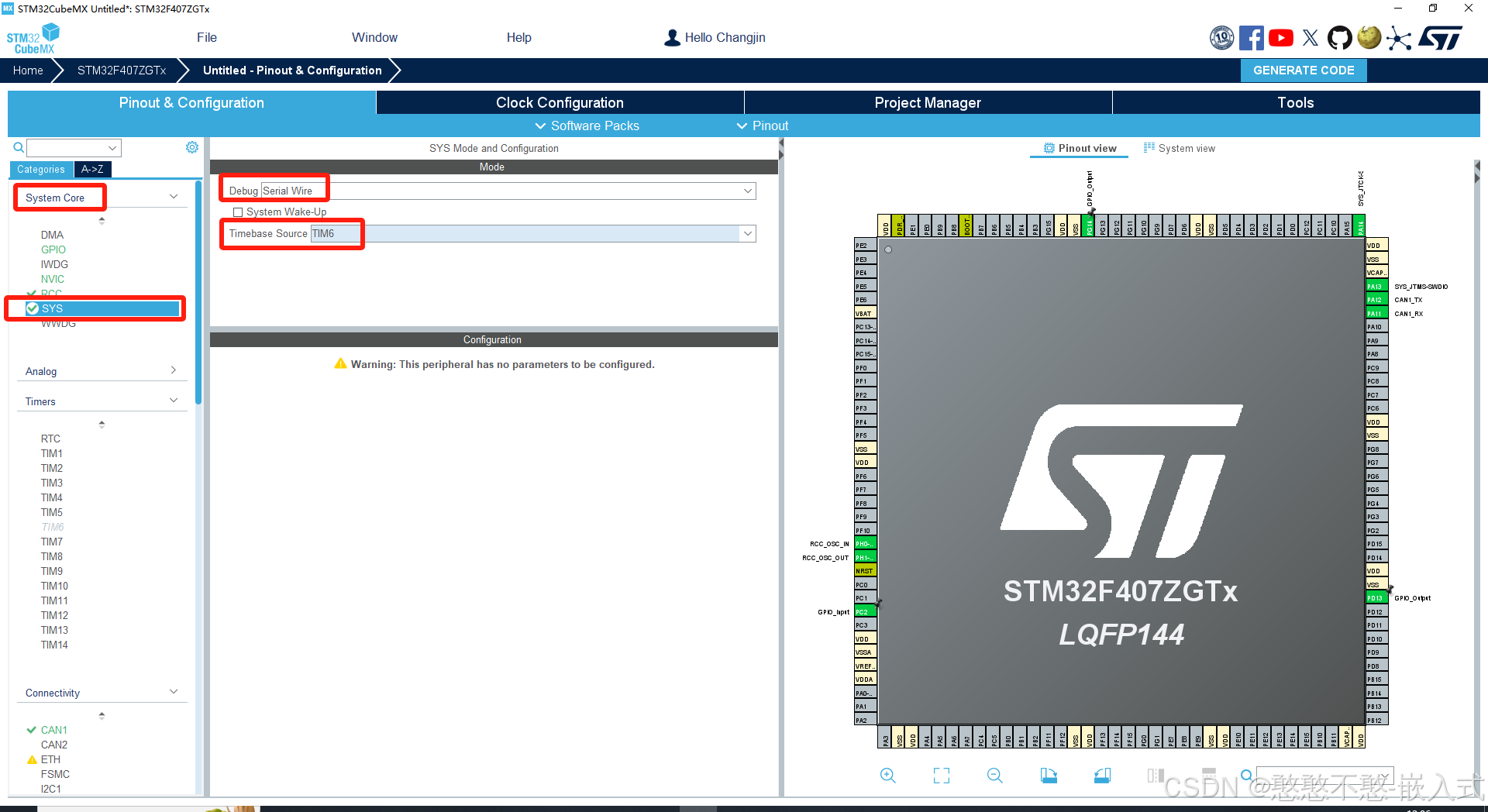The image size is (1488, 812).
Task: Enable the System Wake-Up checkbox
Action: [239, 212]
